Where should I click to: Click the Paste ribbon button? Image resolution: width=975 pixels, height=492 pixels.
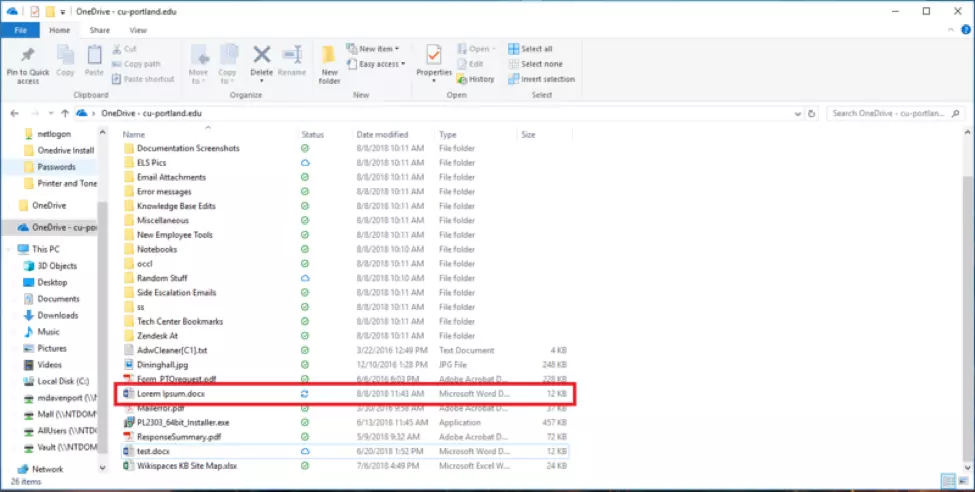[94, 61]
